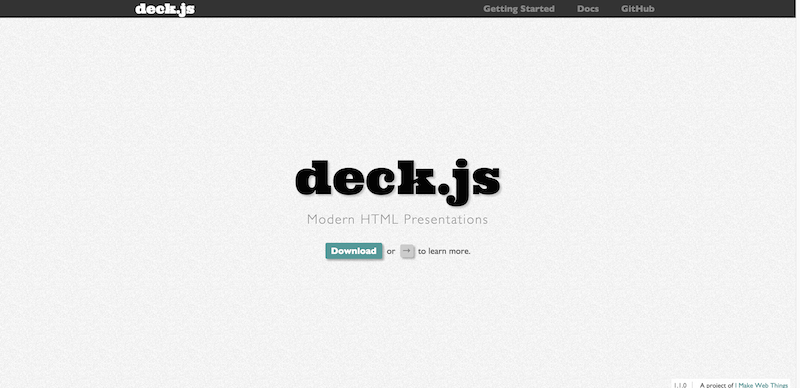Screen dimensions: 800x388
Task: Click the right-arrow key icon
Action: click(407, 251)
